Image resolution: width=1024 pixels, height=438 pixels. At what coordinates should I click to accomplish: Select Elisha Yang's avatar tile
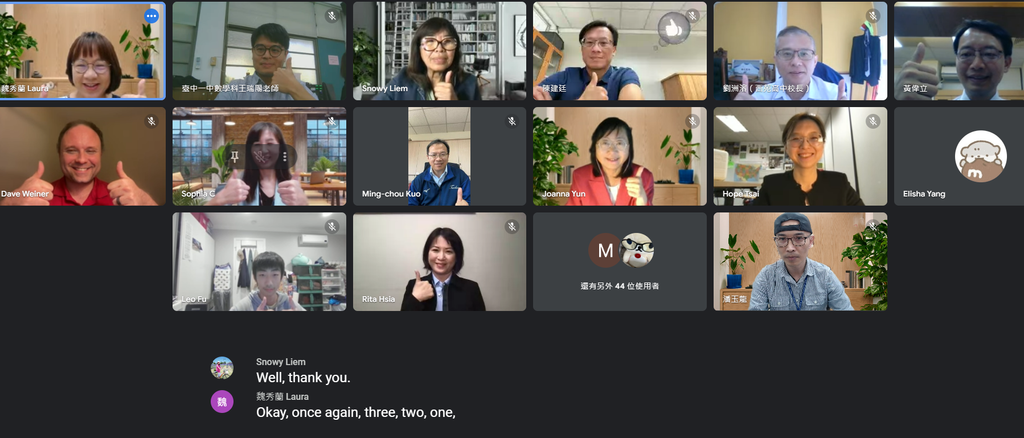click(x=959, y=157)
